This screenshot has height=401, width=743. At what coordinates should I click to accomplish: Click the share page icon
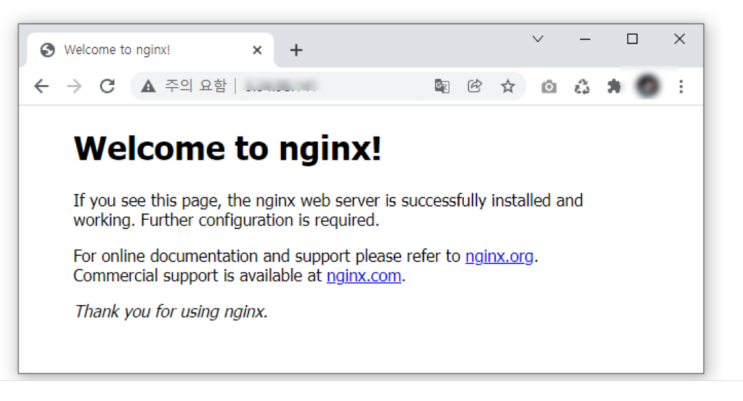(474, 86)
